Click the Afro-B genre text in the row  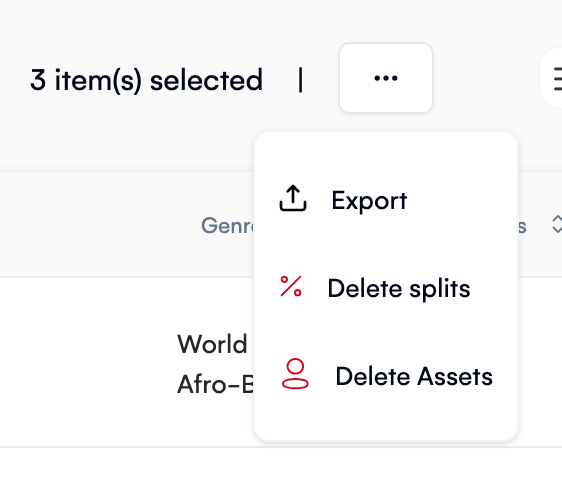click(x=216, y=384)
